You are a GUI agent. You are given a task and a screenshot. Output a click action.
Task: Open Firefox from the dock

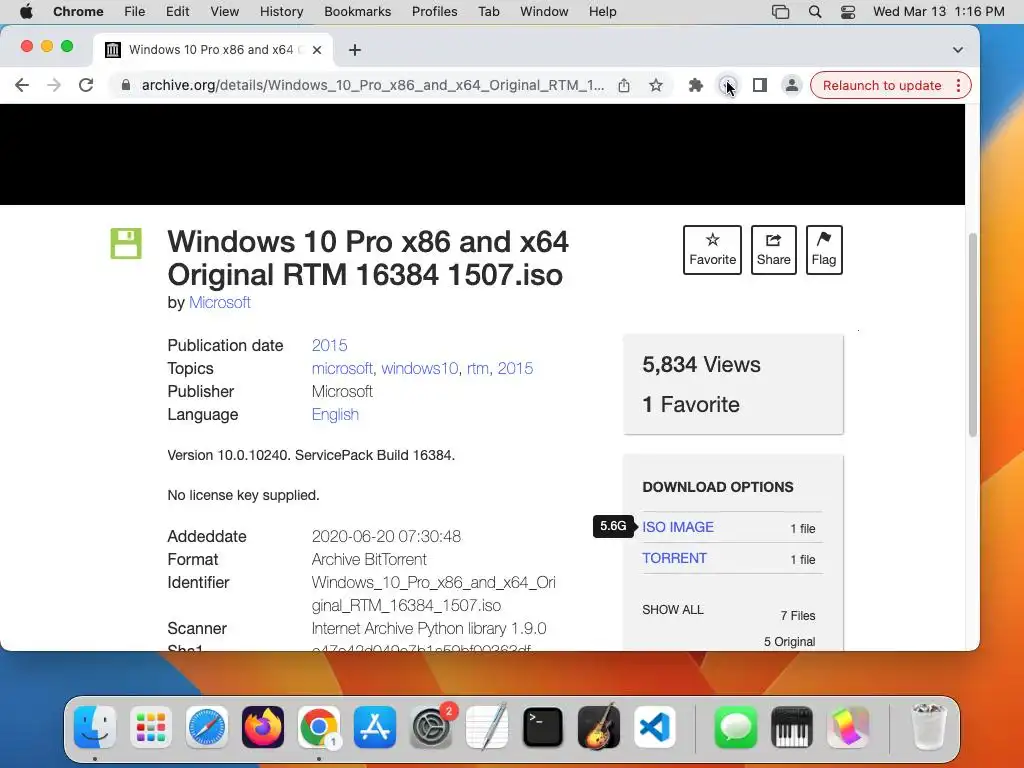coord(263,727)
